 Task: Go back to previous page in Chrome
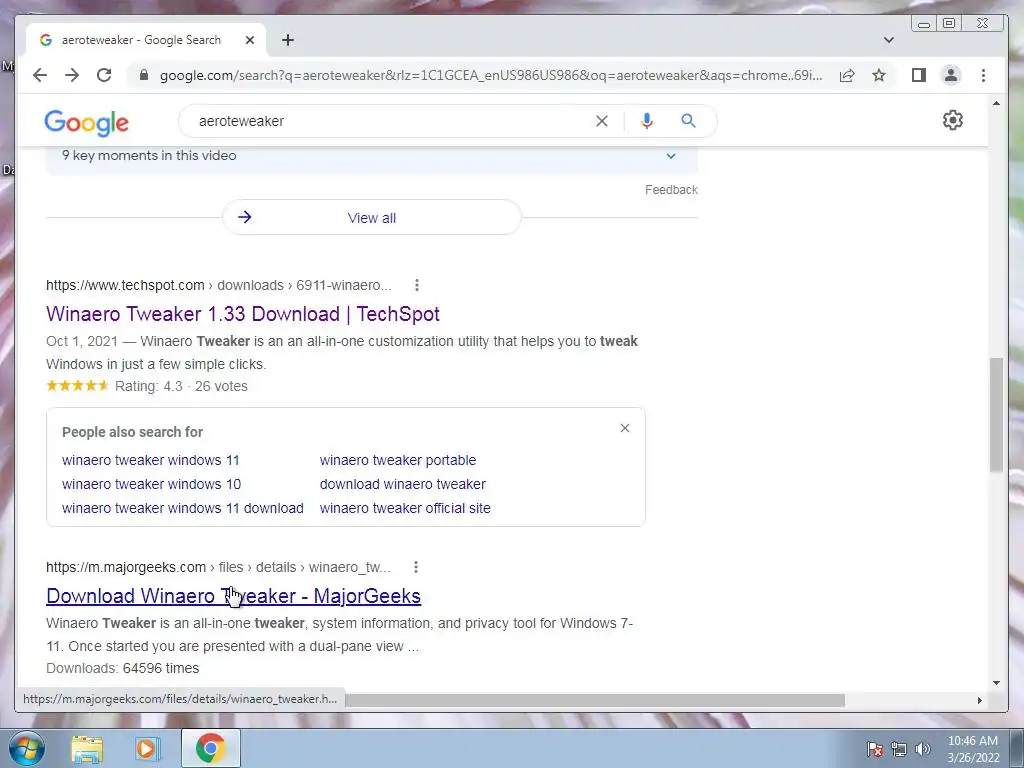click(40, 75)
